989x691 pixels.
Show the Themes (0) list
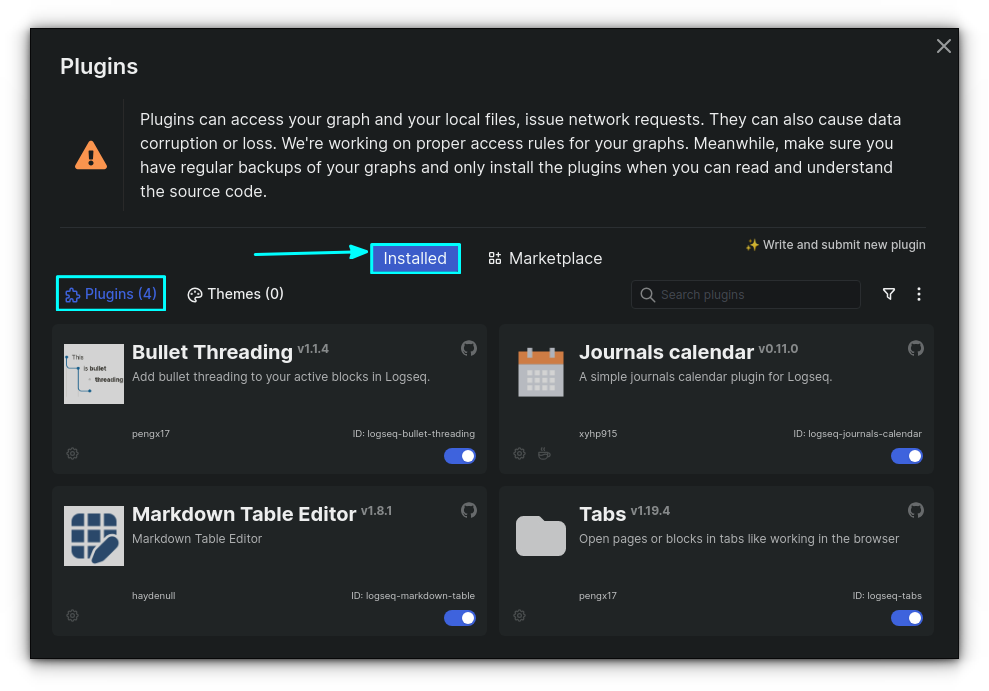tap(236, 294)
